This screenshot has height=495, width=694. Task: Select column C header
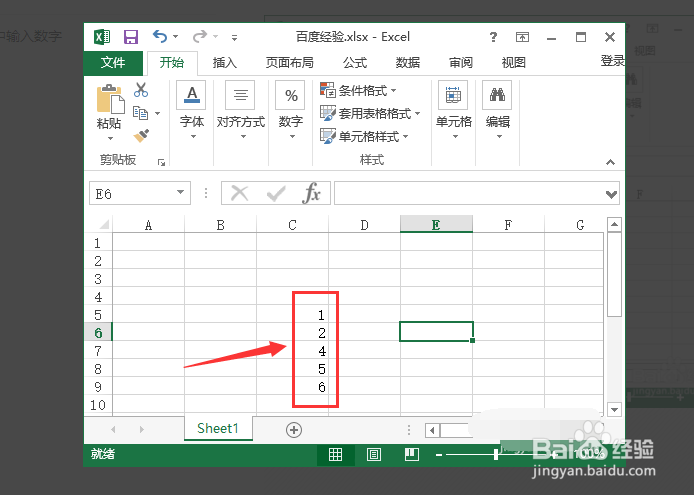click(292, 225)
